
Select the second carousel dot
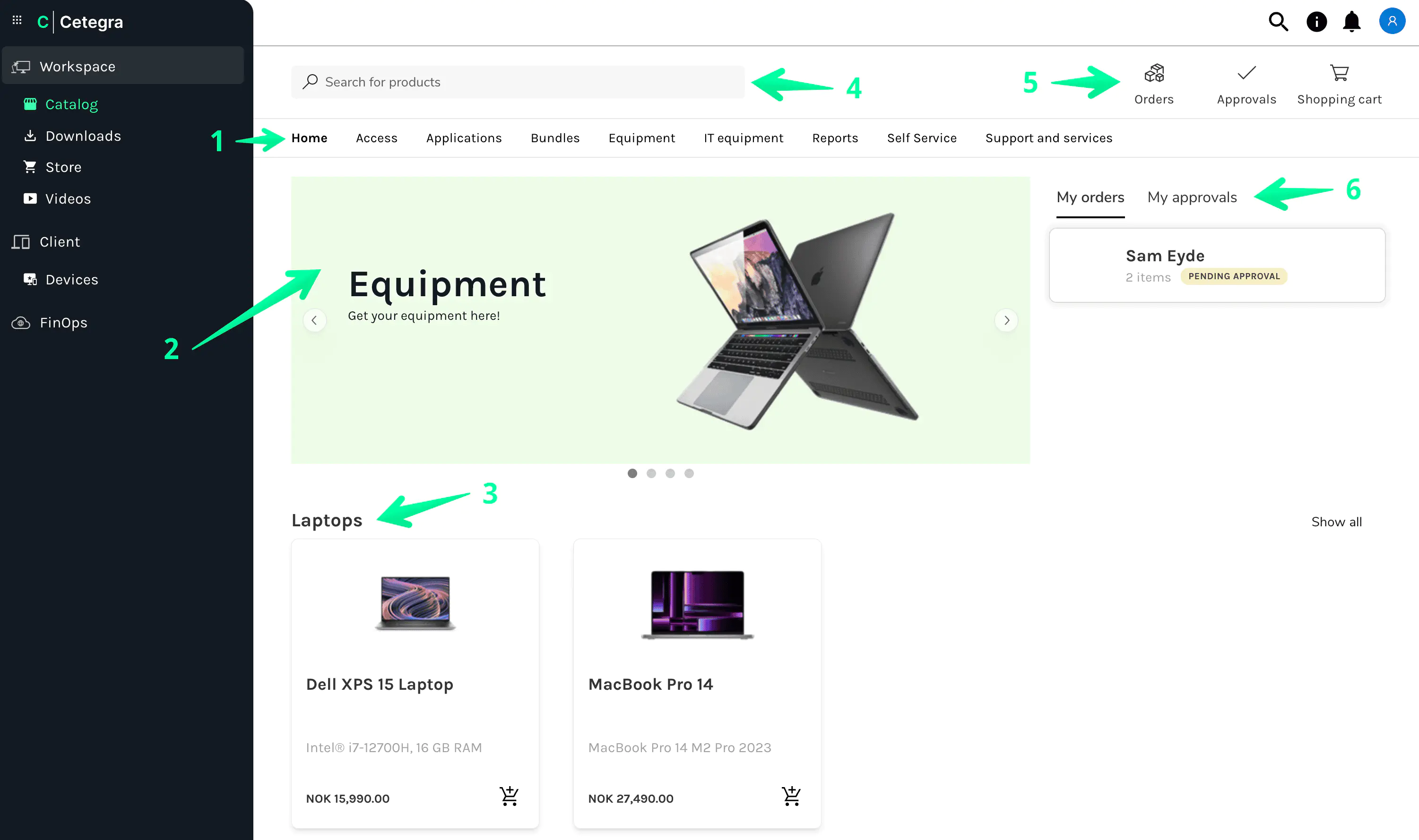(x=651, y=473)
